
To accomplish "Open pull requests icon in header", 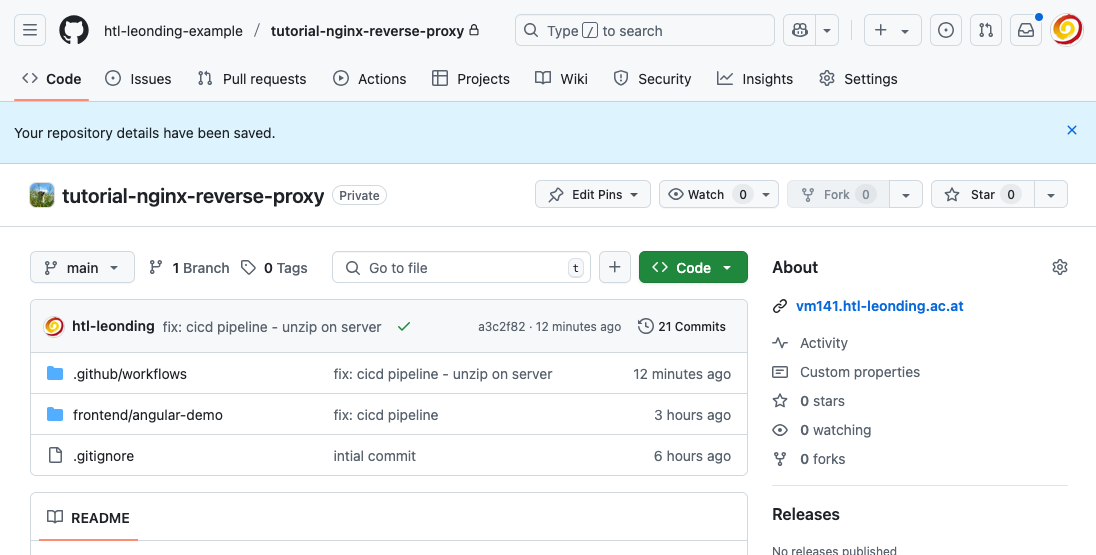I will coord(986,31).
